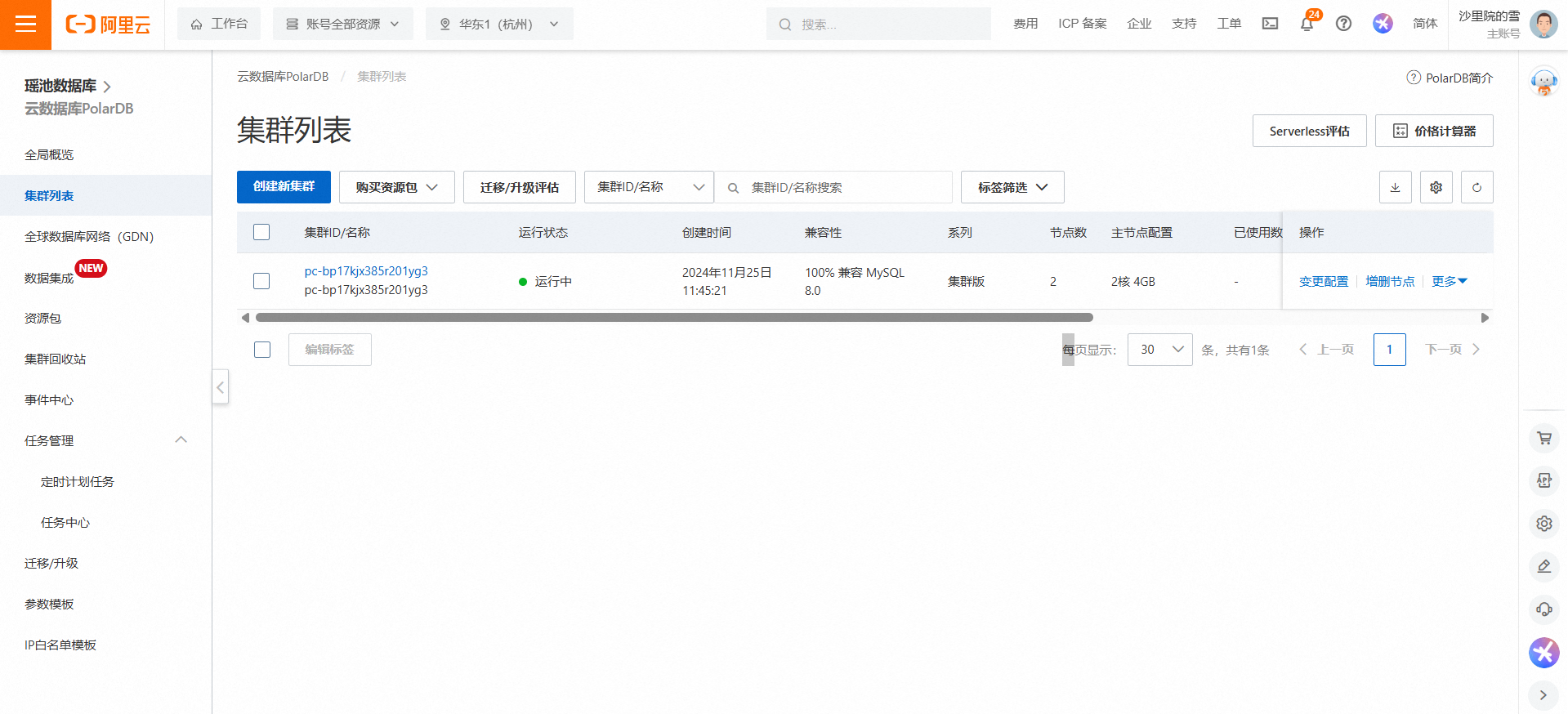Toggle the select-all header checkbox
The image size is (1568, 714).
coord(261,232)
